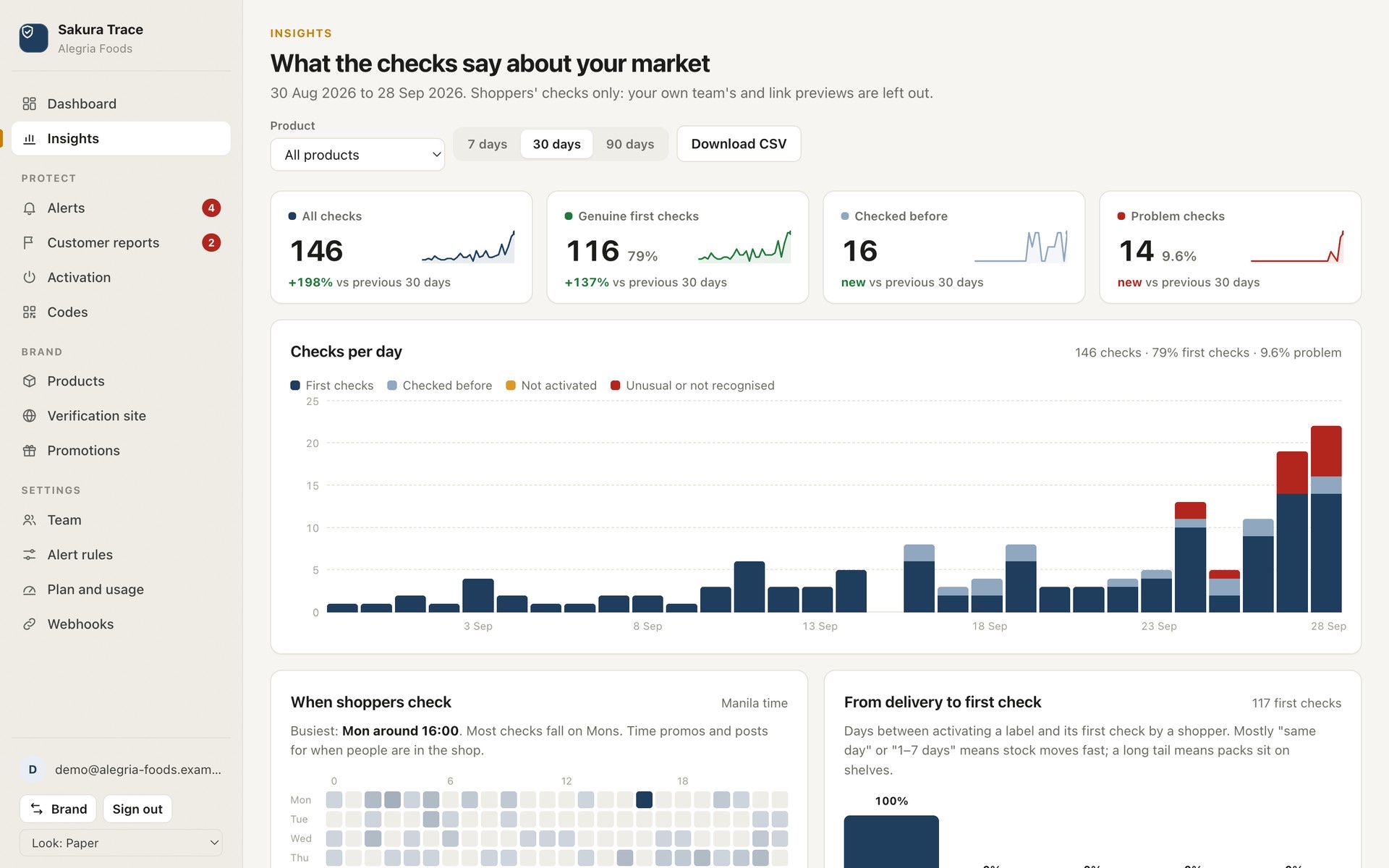Image resolution: width=1389 pixels, height=868 pixels.
Task: Toggle Not activated legend item
Action: (x=551, y=386)
